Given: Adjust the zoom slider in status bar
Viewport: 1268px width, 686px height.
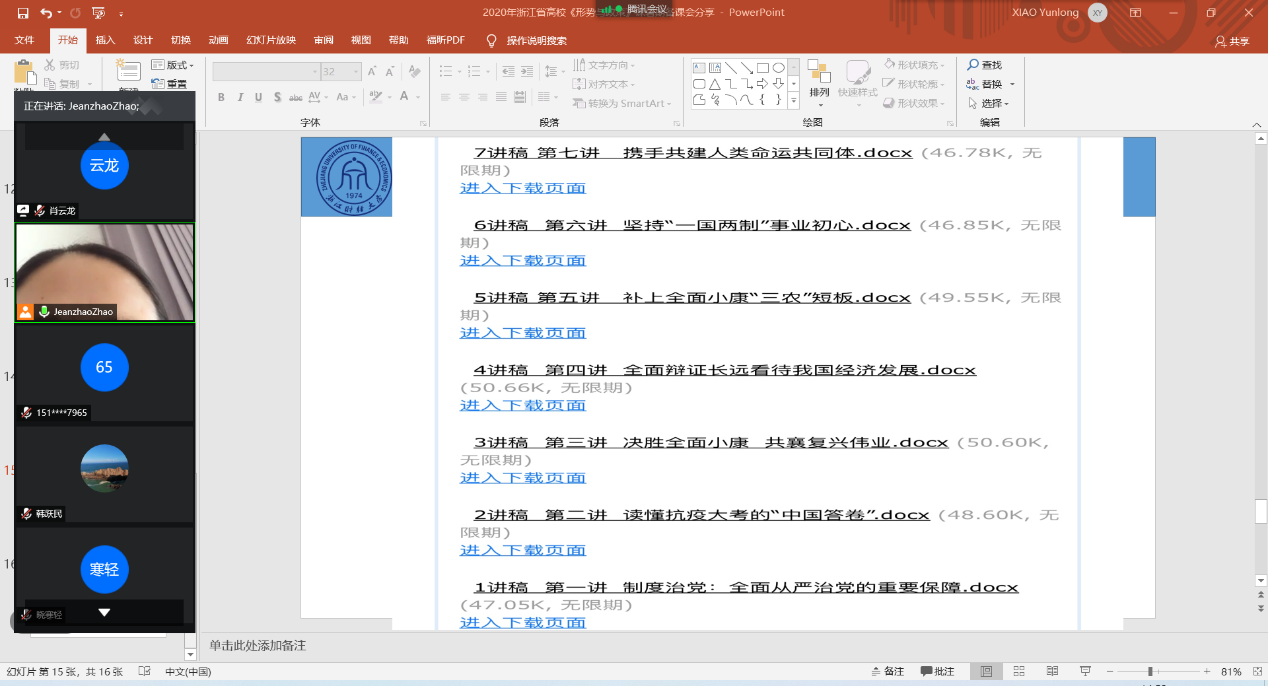Looking at the screenshot, I should coord(1150,671).
